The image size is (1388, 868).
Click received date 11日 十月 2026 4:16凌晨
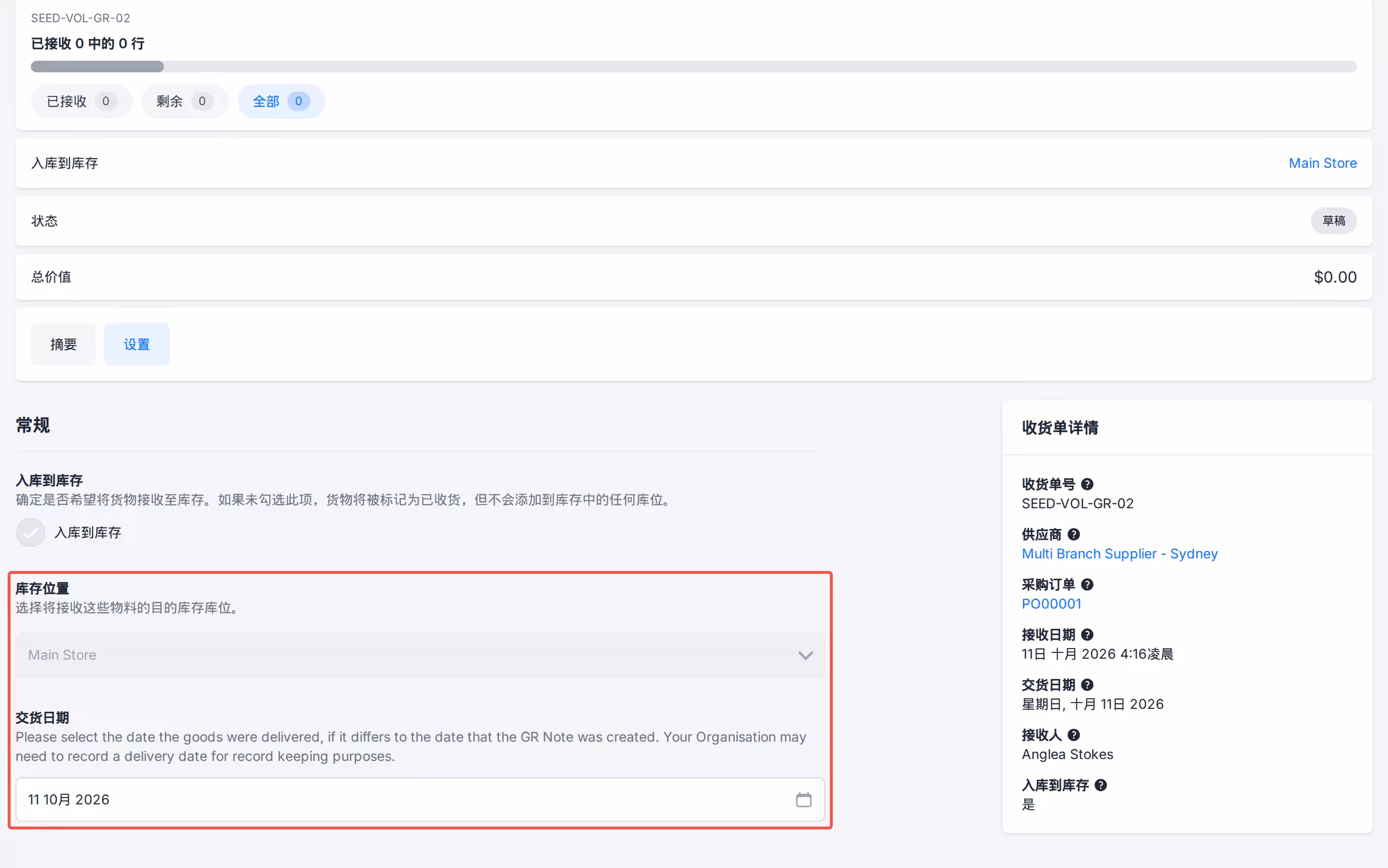[x=1097, y=654]
